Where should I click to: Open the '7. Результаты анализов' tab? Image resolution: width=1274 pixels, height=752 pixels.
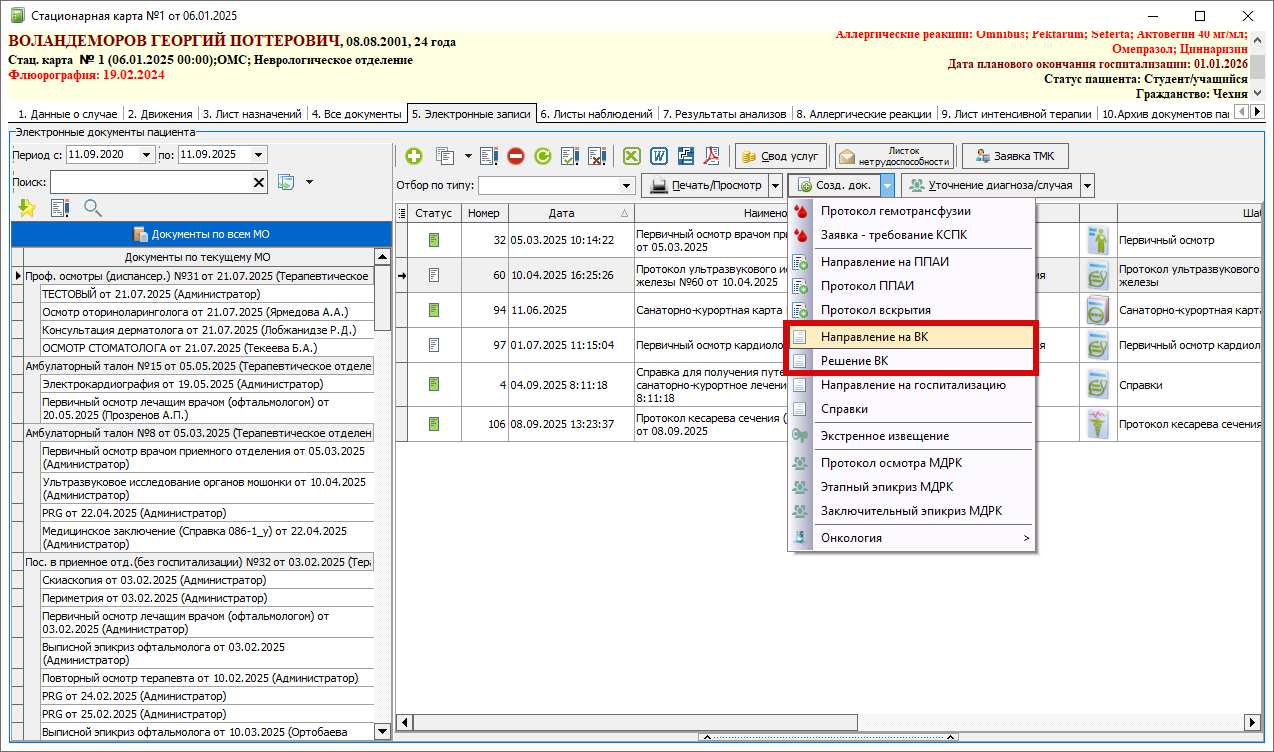pos(725,114)
